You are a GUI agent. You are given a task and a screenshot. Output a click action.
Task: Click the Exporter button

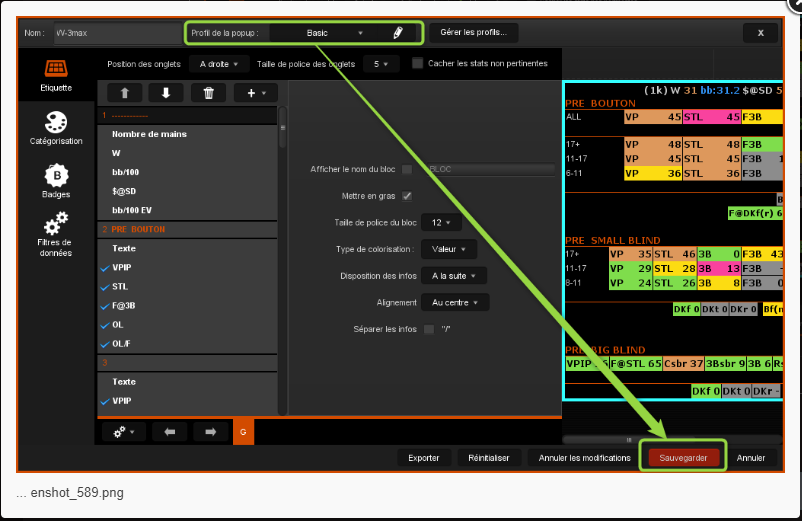(x=424, y=458)
